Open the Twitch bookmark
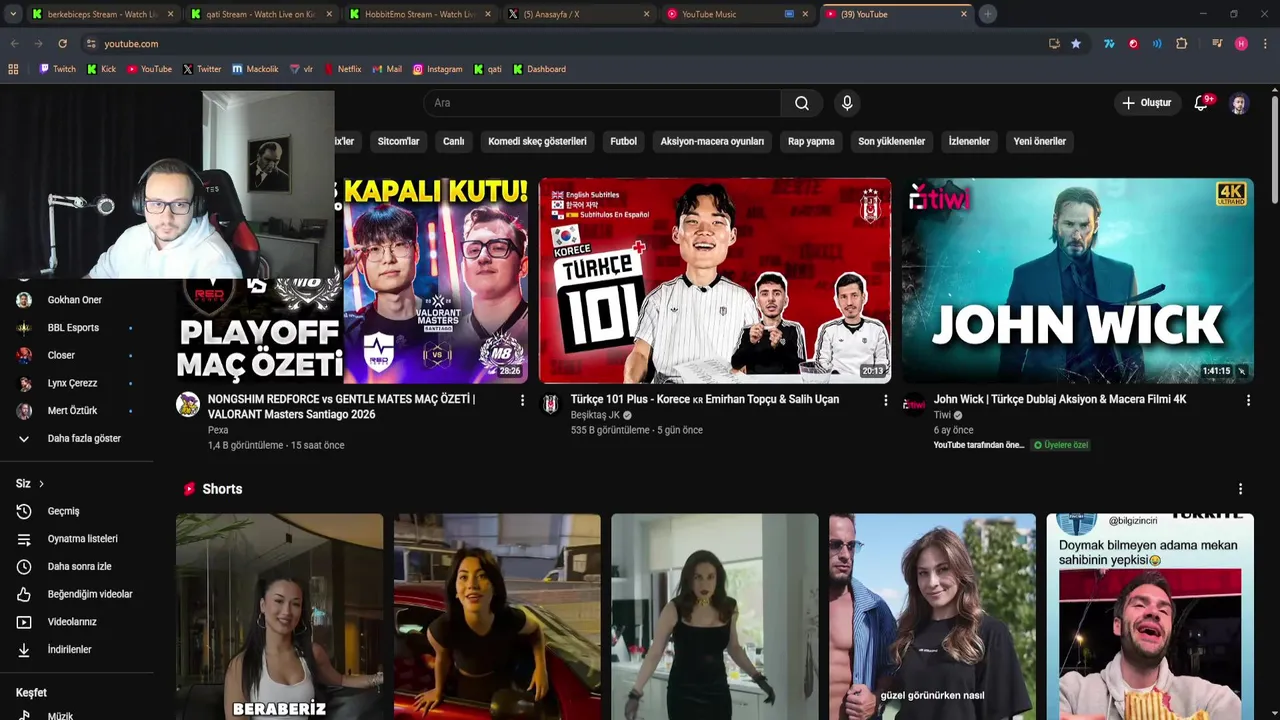This screenshot has width=1280, height=720. click(57, 69)
